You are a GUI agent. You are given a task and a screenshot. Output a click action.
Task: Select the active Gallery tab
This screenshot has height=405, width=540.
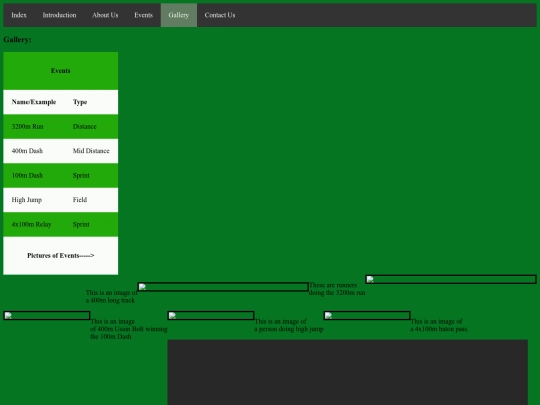[x=179, y=15]
